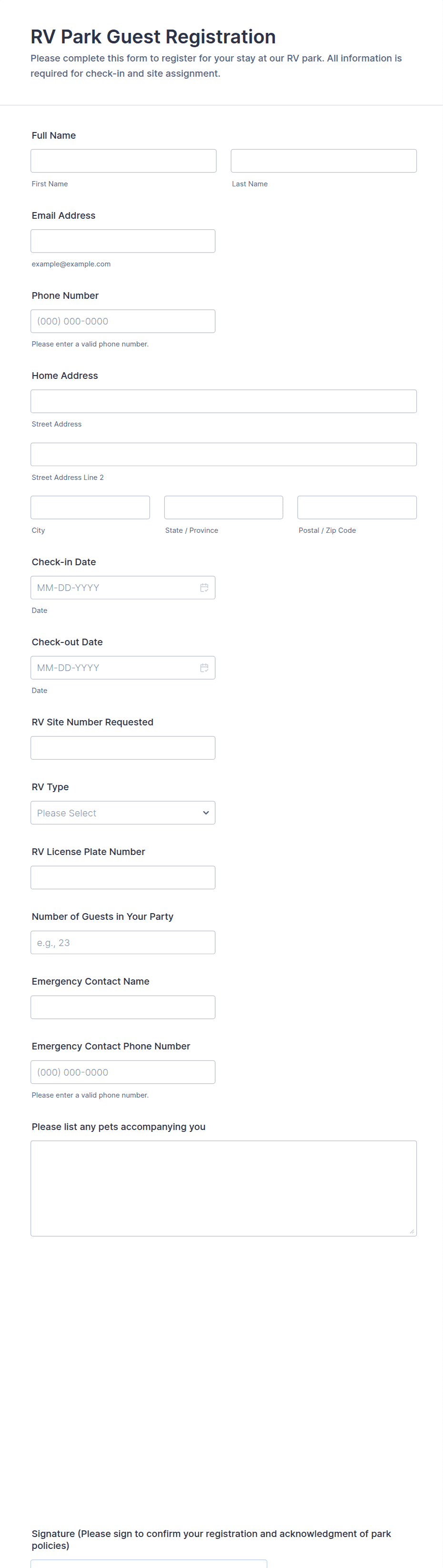This screenshot has width=443, height=1568.
Task: Select the Number of Guests field
Action: point(123,942)
